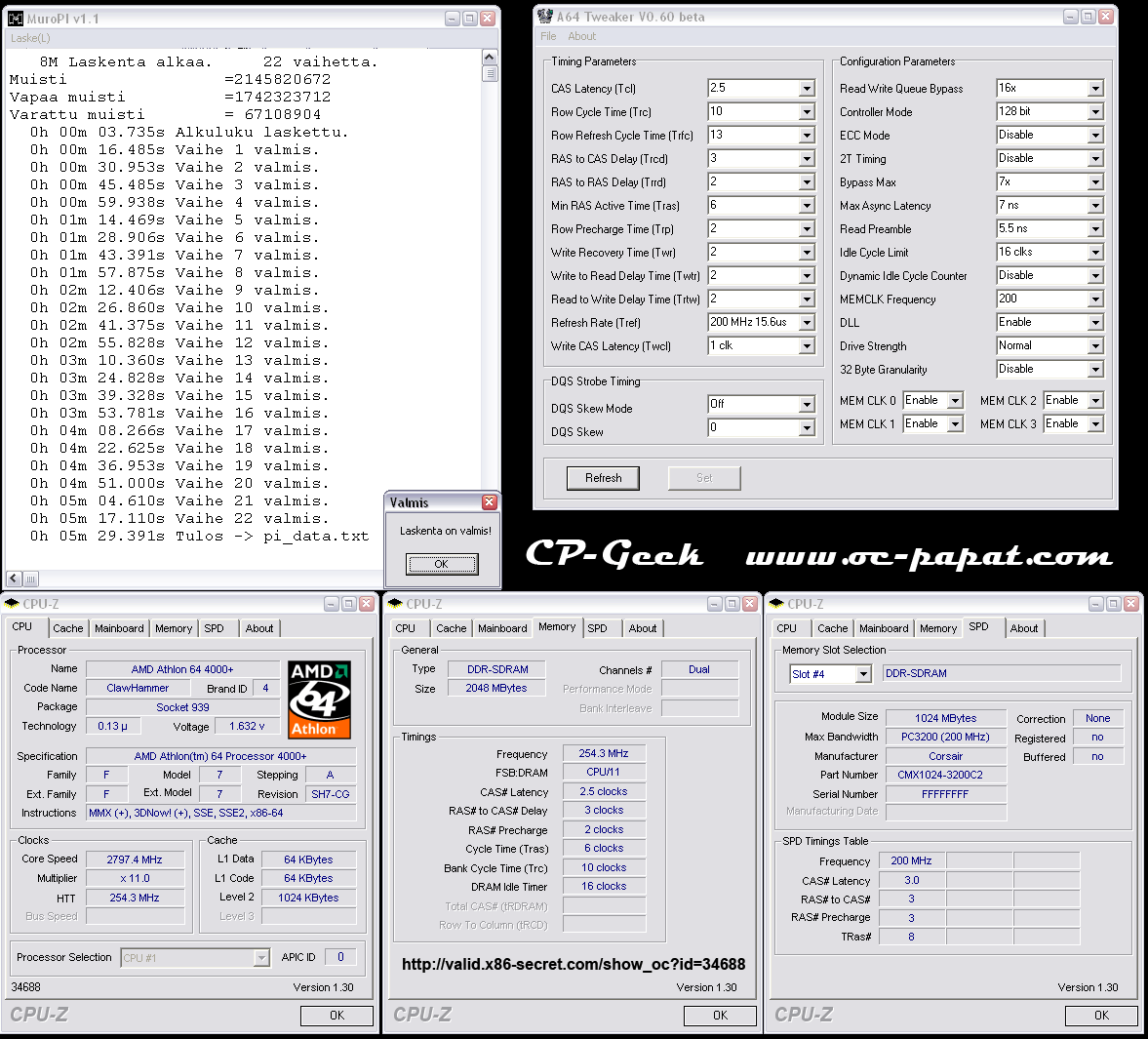Image resolution: width=1148 pixels, height=1039 pixels.
Task: Expand MEMCLK Frequency dropdown
Action: point(1095,300)
